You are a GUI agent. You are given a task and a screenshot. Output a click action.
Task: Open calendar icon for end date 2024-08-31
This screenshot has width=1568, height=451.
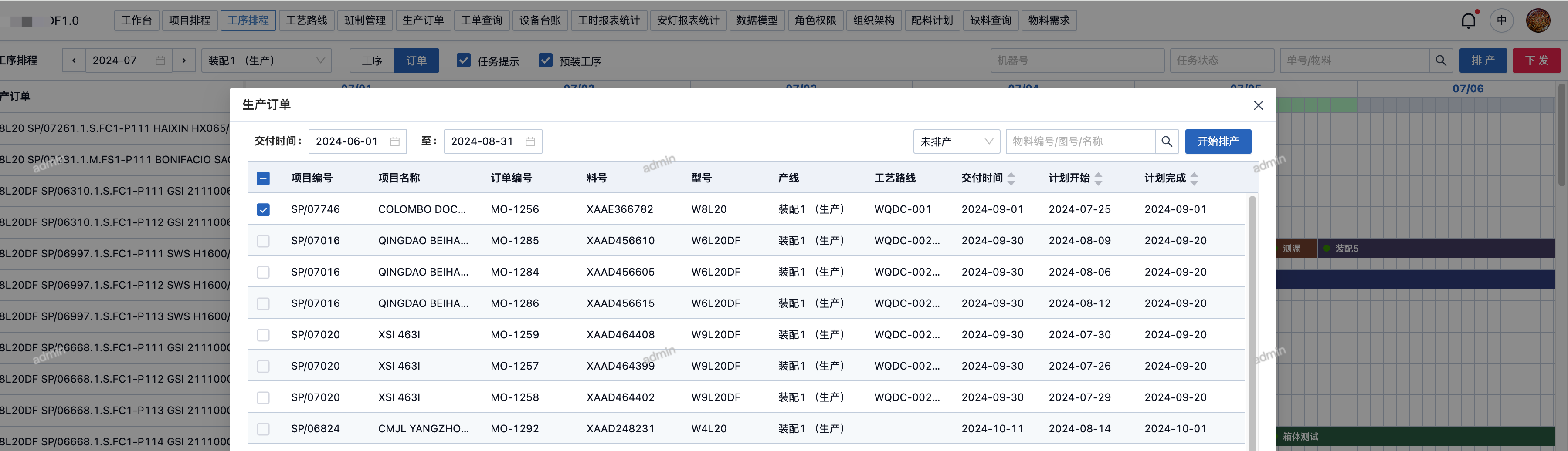click(530, 141)
